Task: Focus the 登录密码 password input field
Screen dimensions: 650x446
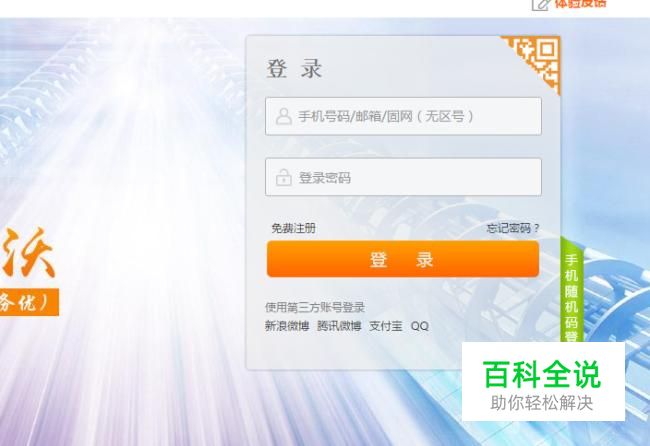Action: 403,177
